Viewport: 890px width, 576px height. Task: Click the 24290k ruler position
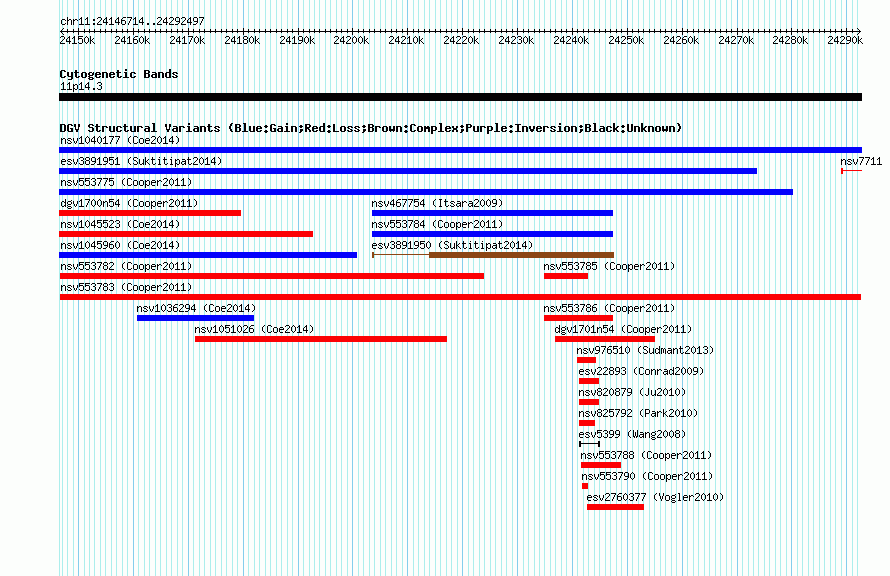[845, 40]
